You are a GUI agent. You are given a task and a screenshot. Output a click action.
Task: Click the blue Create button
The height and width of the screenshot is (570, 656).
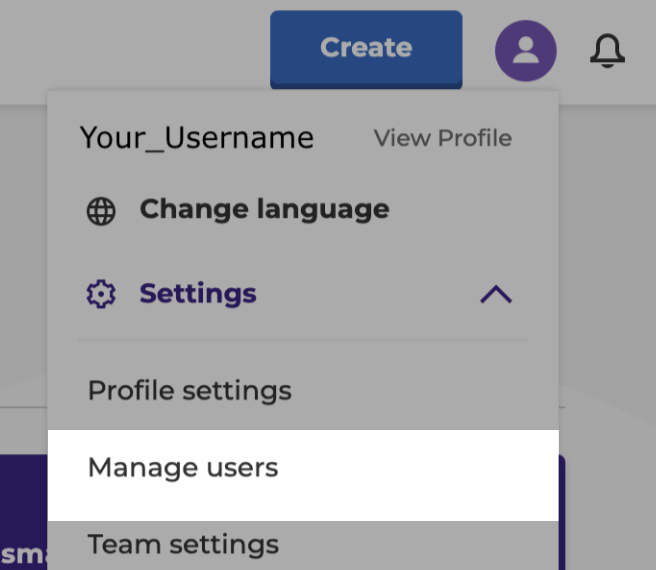click(366, 49)
